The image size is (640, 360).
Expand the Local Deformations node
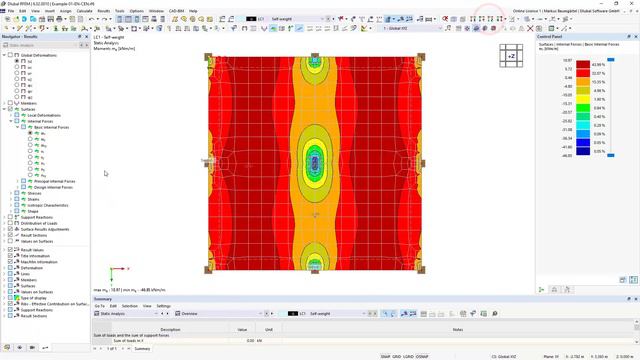pos(11,115)
